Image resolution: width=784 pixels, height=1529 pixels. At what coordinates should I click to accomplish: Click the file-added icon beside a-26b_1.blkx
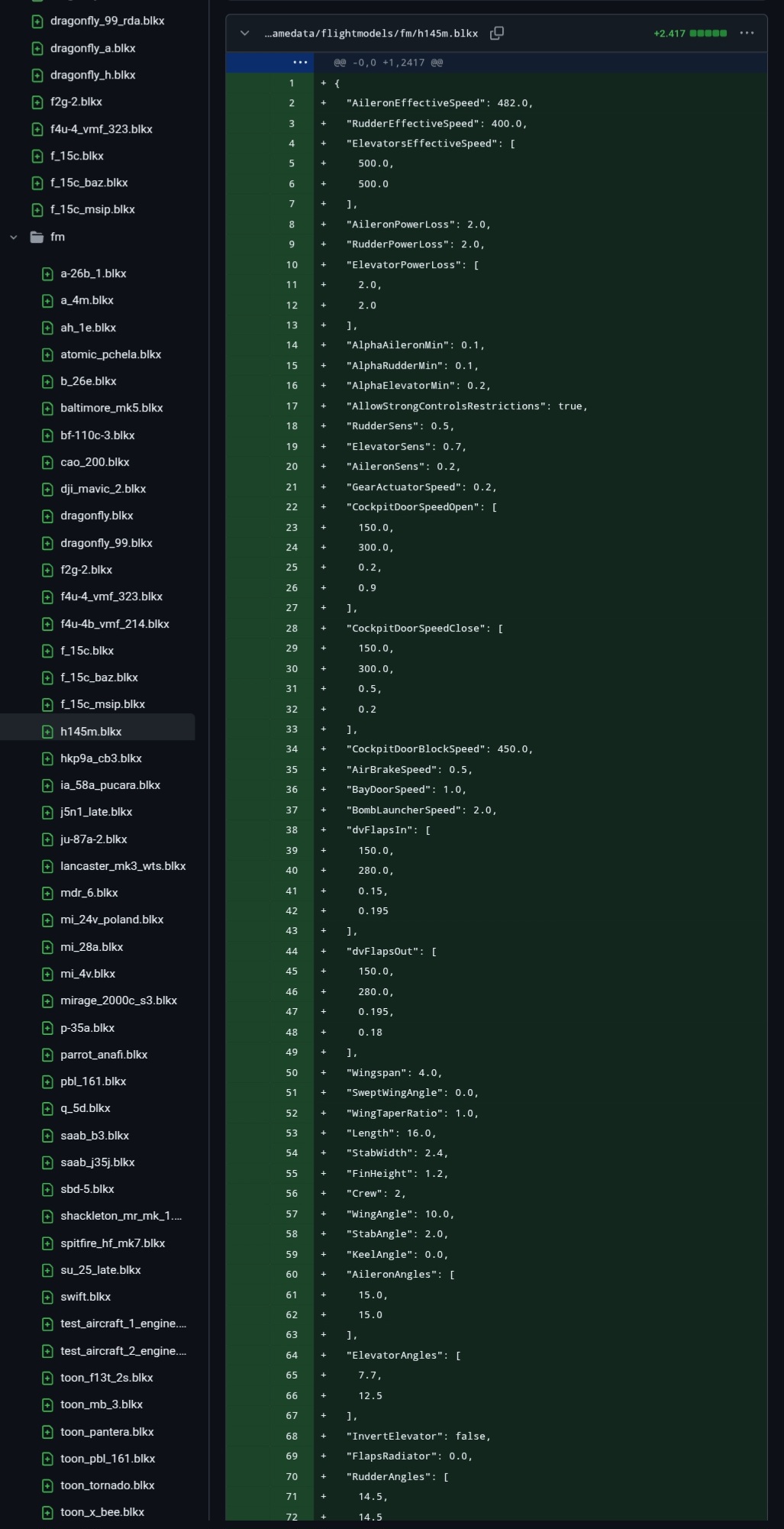coord(47,273)
